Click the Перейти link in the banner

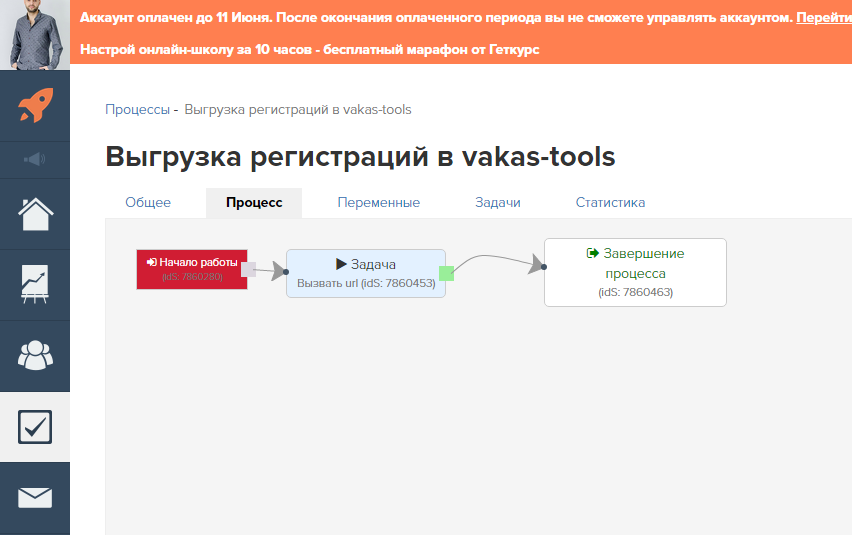pos(823,18)
